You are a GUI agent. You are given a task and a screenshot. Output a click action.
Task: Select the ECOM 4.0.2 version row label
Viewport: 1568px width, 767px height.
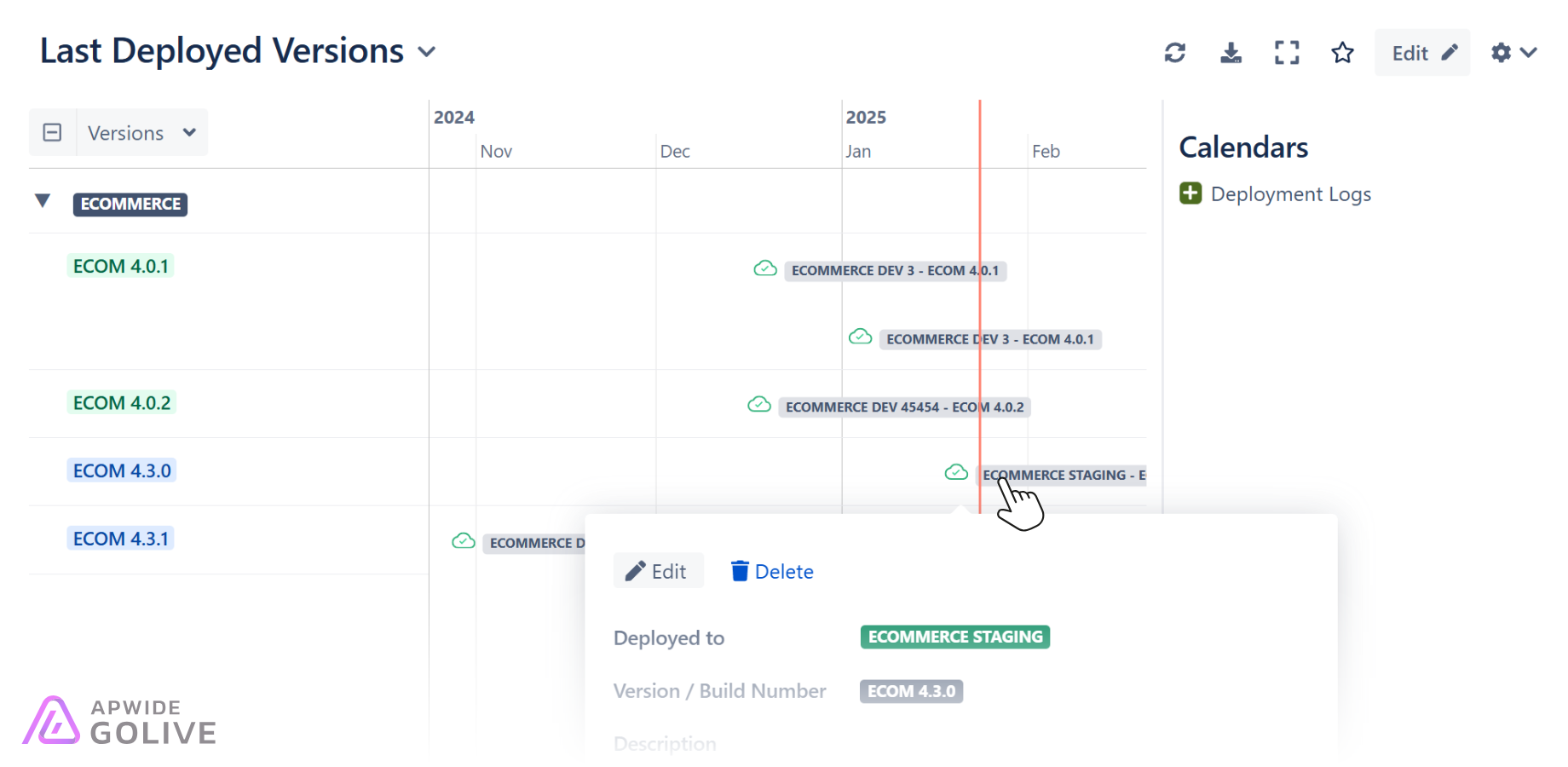[122, 402]
